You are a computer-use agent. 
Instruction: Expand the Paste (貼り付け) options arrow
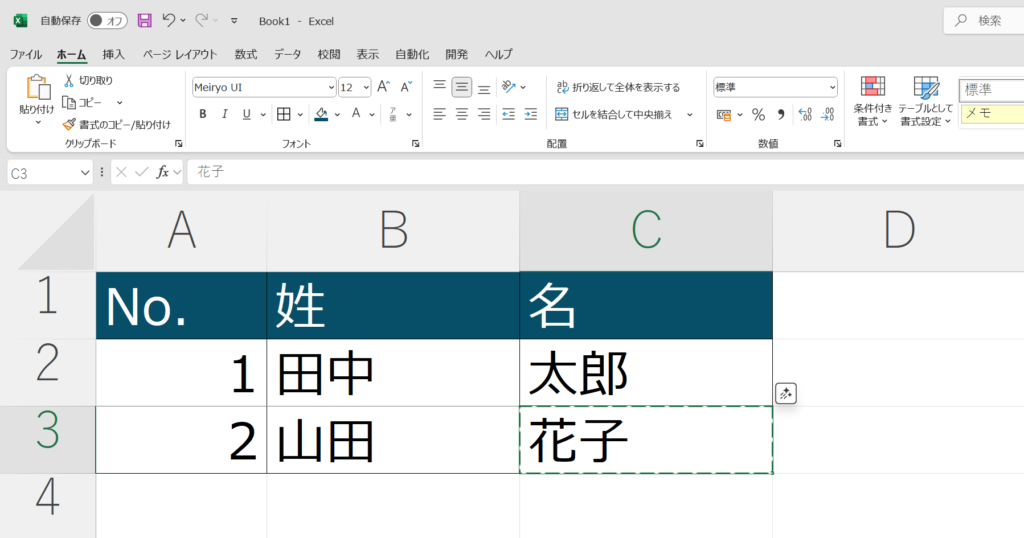pyautogui.click(x=37, y=123)
